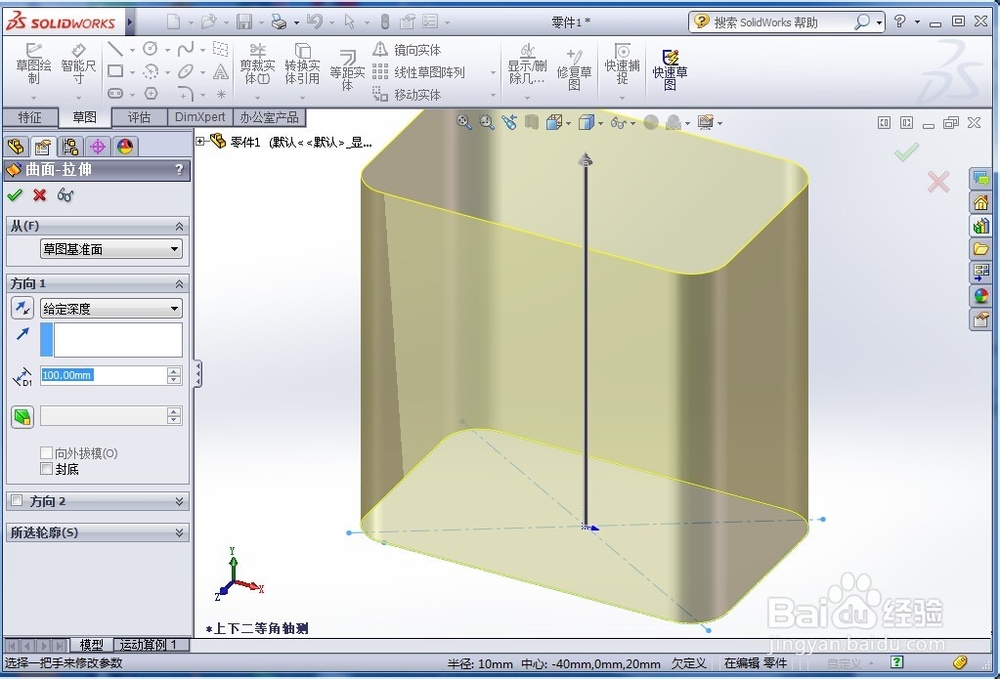Click Convert Entities (转换实体引用)

[x=302, y=64]
